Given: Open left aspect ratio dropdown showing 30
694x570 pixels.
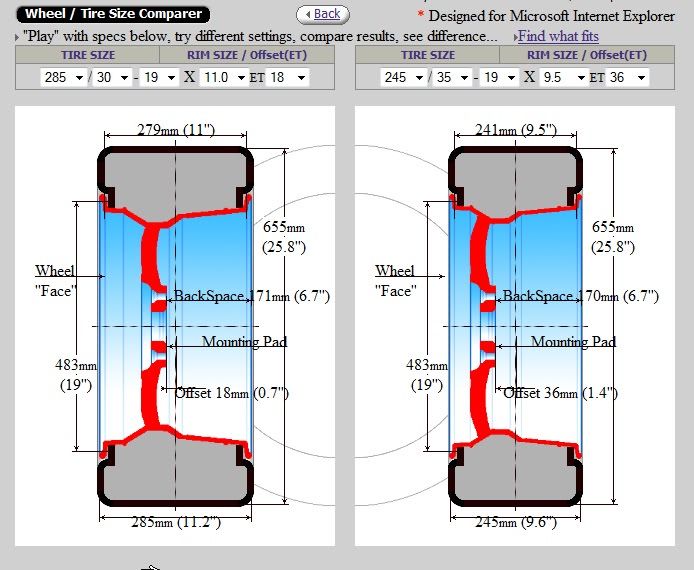Looking at the screenshot, I should click(112, 77).
